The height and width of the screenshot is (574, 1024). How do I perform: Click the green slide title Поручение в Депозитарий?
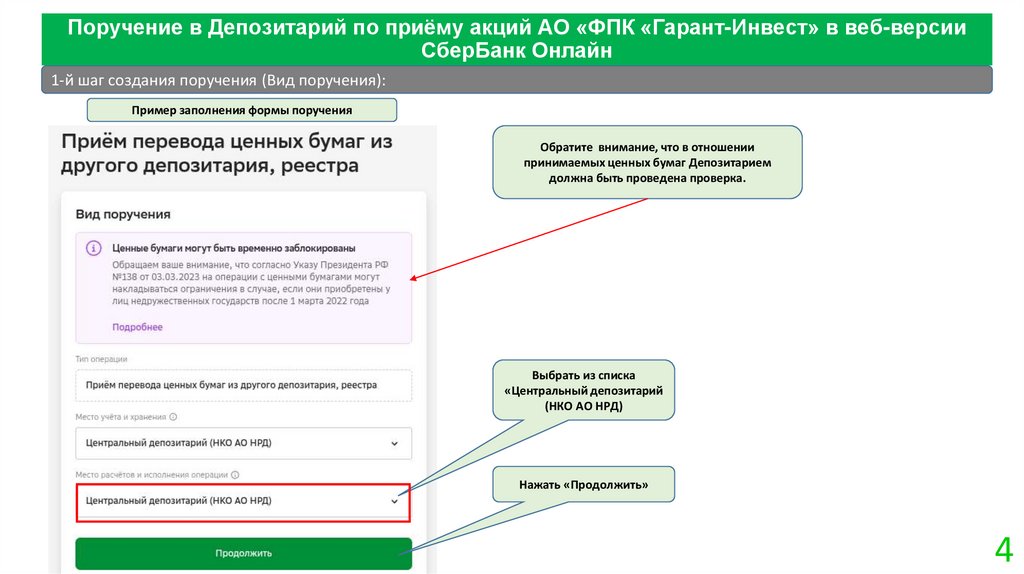click(517, 39)
